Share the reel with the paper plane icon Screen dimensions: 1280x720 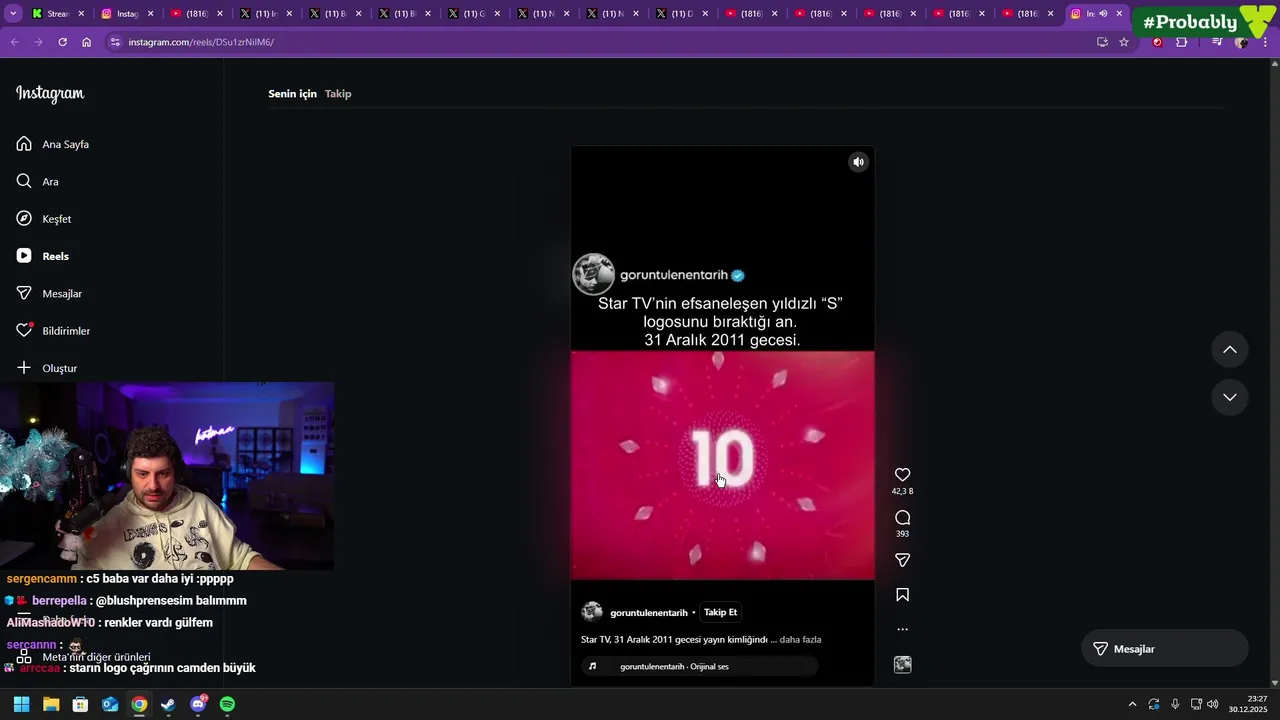[902, 560]
